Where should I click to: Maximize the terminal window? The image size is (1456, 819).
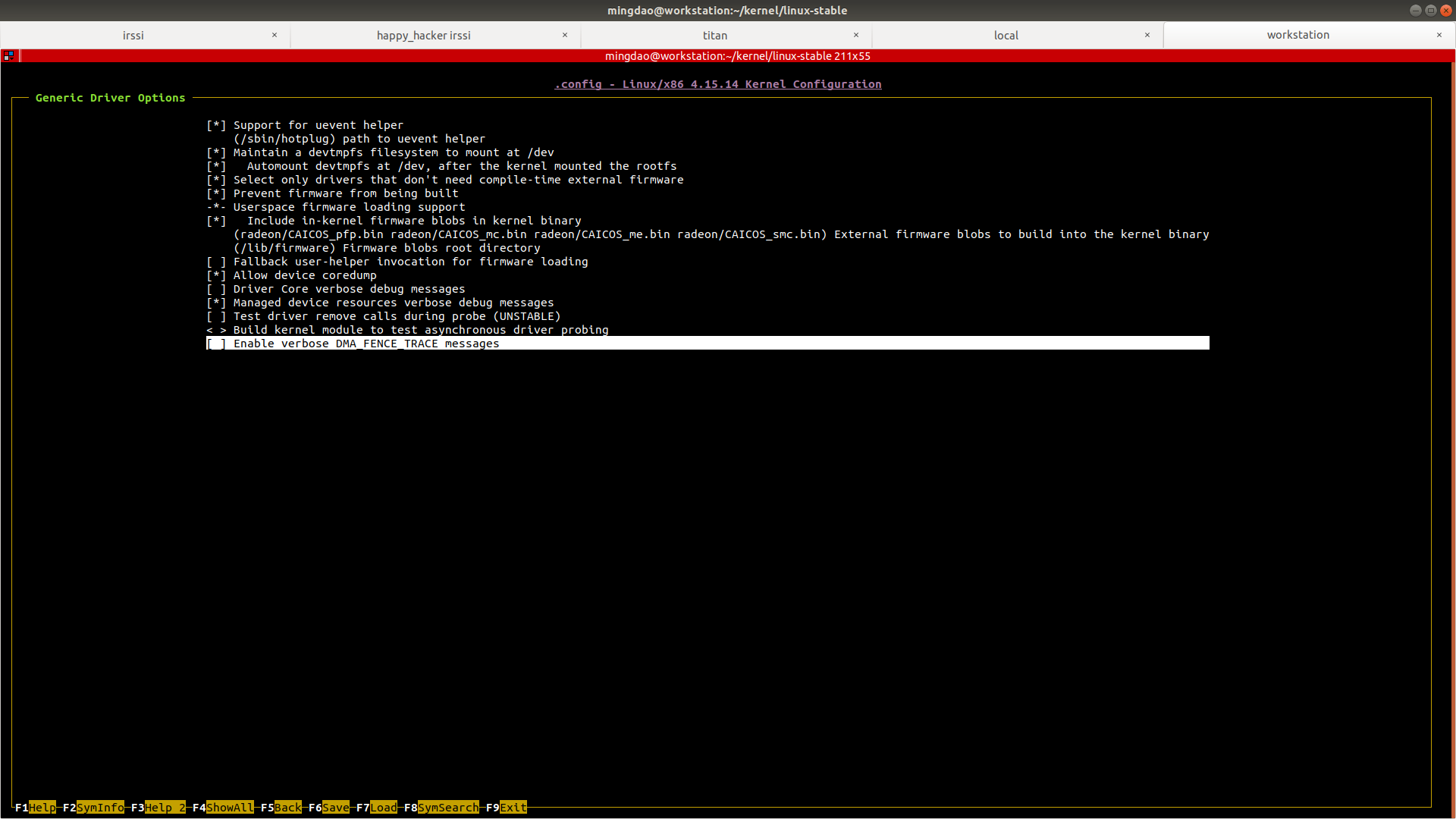1430,11
